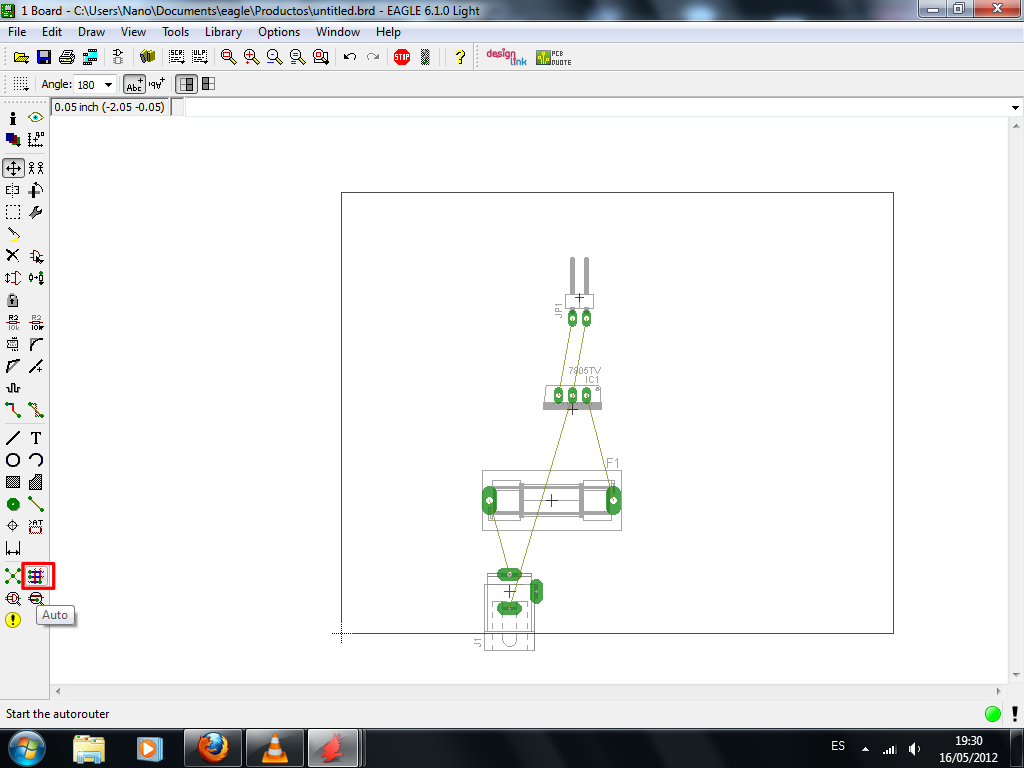The image size is (1024, 768).
Task: Select the Dimension tool
Action: [x=13, y=549]
